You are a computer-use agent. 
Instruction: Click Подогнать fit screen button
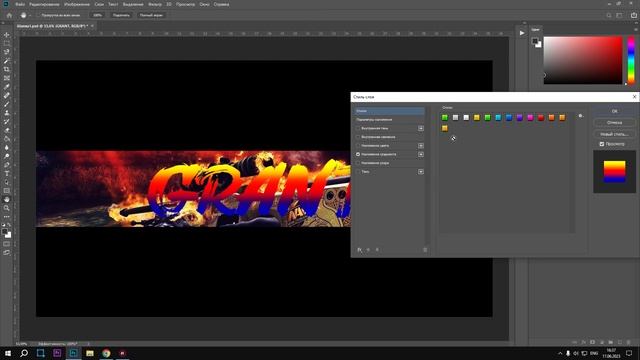121,15
